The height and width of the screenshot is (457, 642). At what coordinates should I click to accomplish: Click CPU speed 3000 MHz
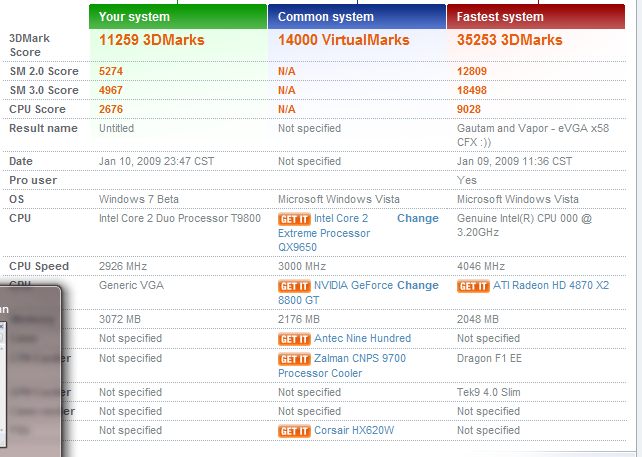point(302,266)
